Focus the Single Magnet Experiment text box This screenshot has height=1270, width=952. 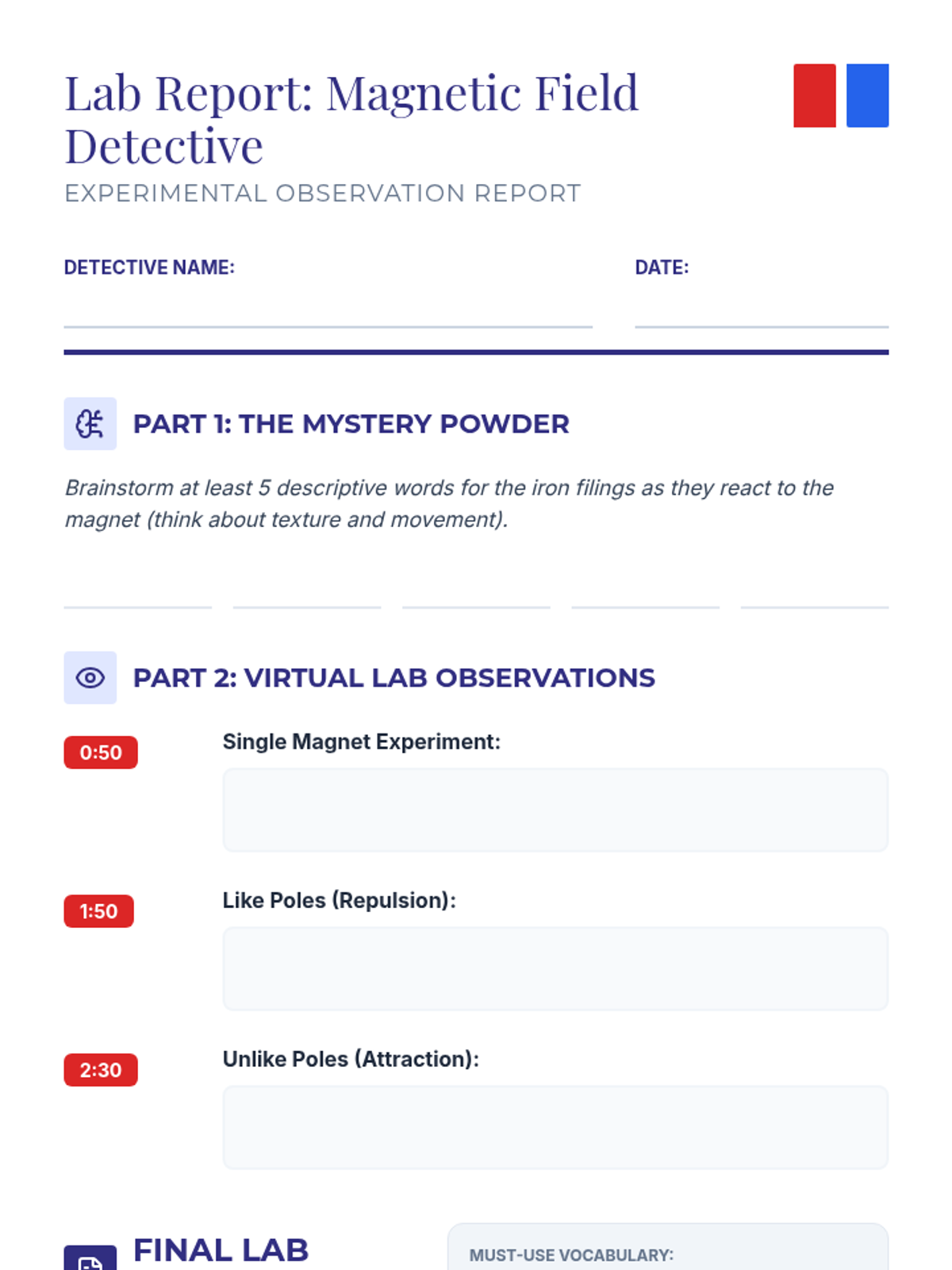tap(555, 810)
